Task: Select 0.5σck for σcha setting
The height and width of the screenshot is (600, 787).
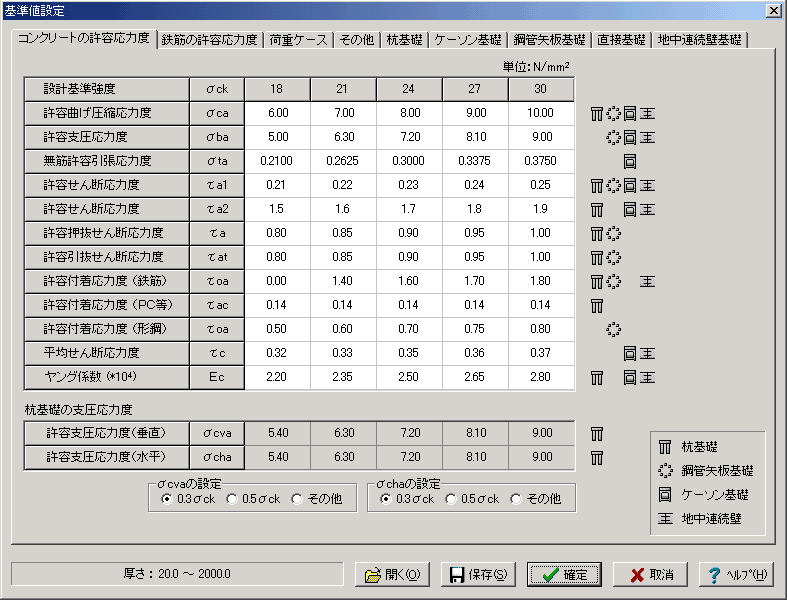Action: tap(451, 498)
